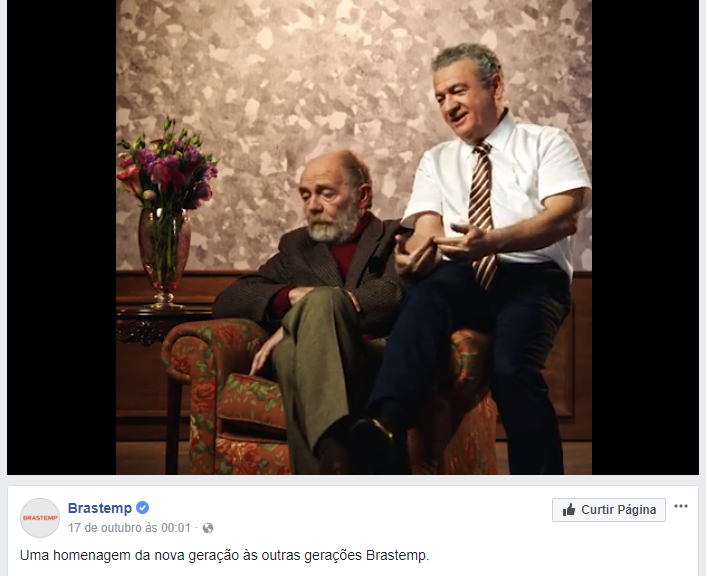Click the floral armchair in the video
This screenshot has height=576, width=706.
[x=234, y=396]
